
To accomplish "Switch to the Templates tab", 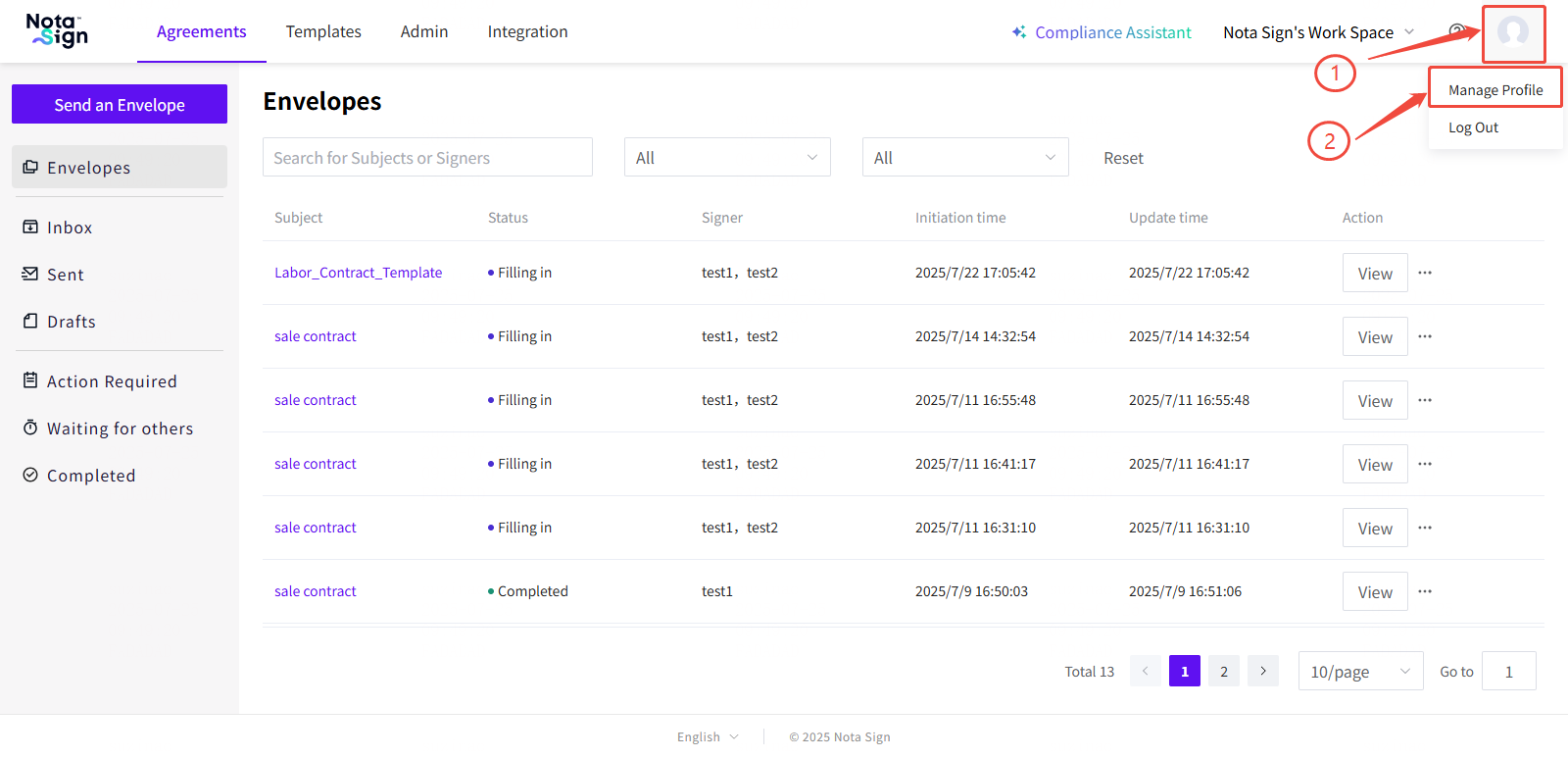I will tap(323, 31).
